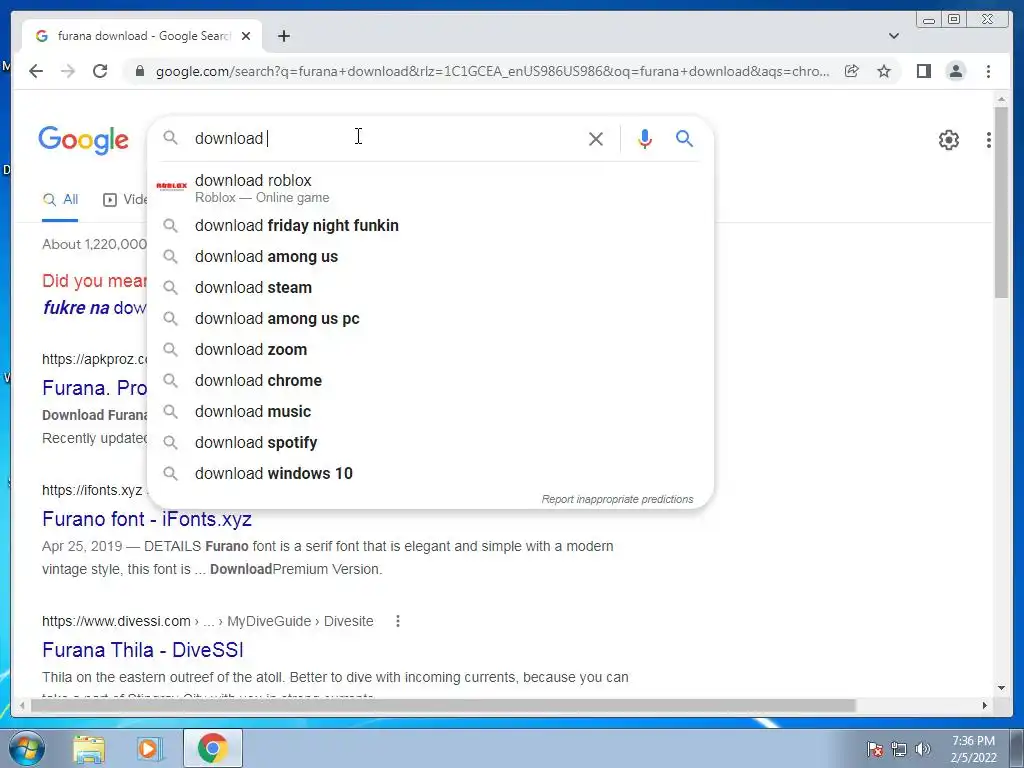Select suggestion download roblox
This screenshot has height=768, width=1024.
tap(431, 187)
